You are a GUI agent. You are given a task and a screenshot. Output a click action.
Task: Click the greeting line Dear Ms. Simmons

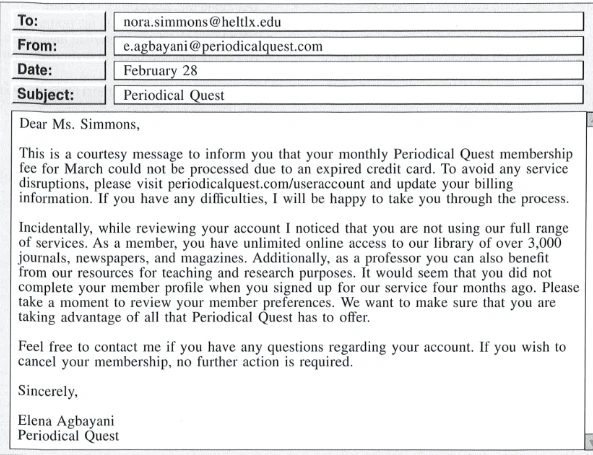click(x=79, y=124)
